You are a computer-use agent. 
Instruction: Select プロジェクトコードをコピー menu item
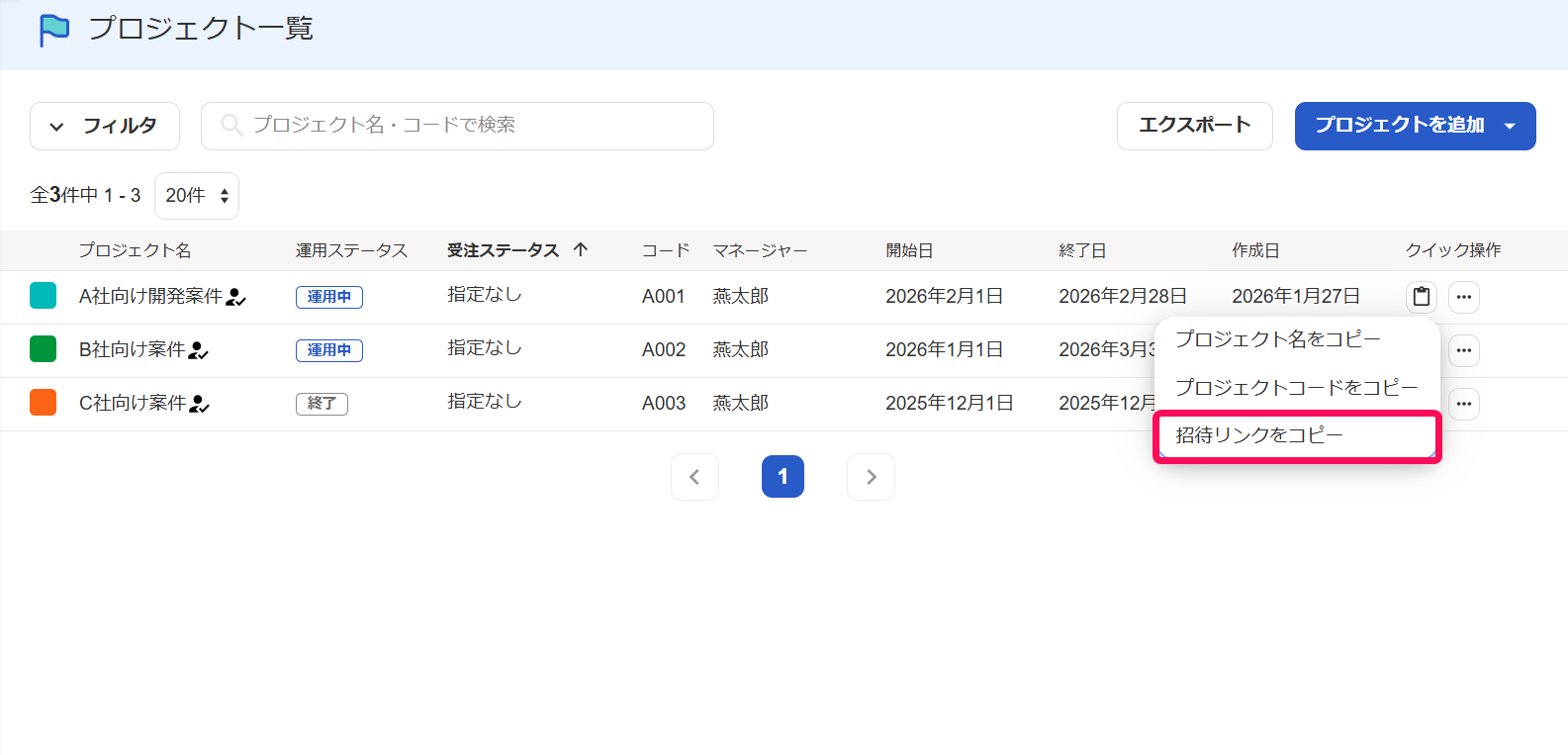tap(1297, 387)
